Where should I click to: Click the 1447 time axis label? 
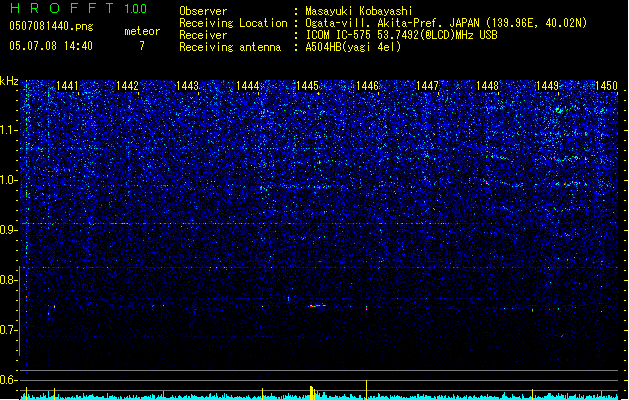tap(428, 86)
